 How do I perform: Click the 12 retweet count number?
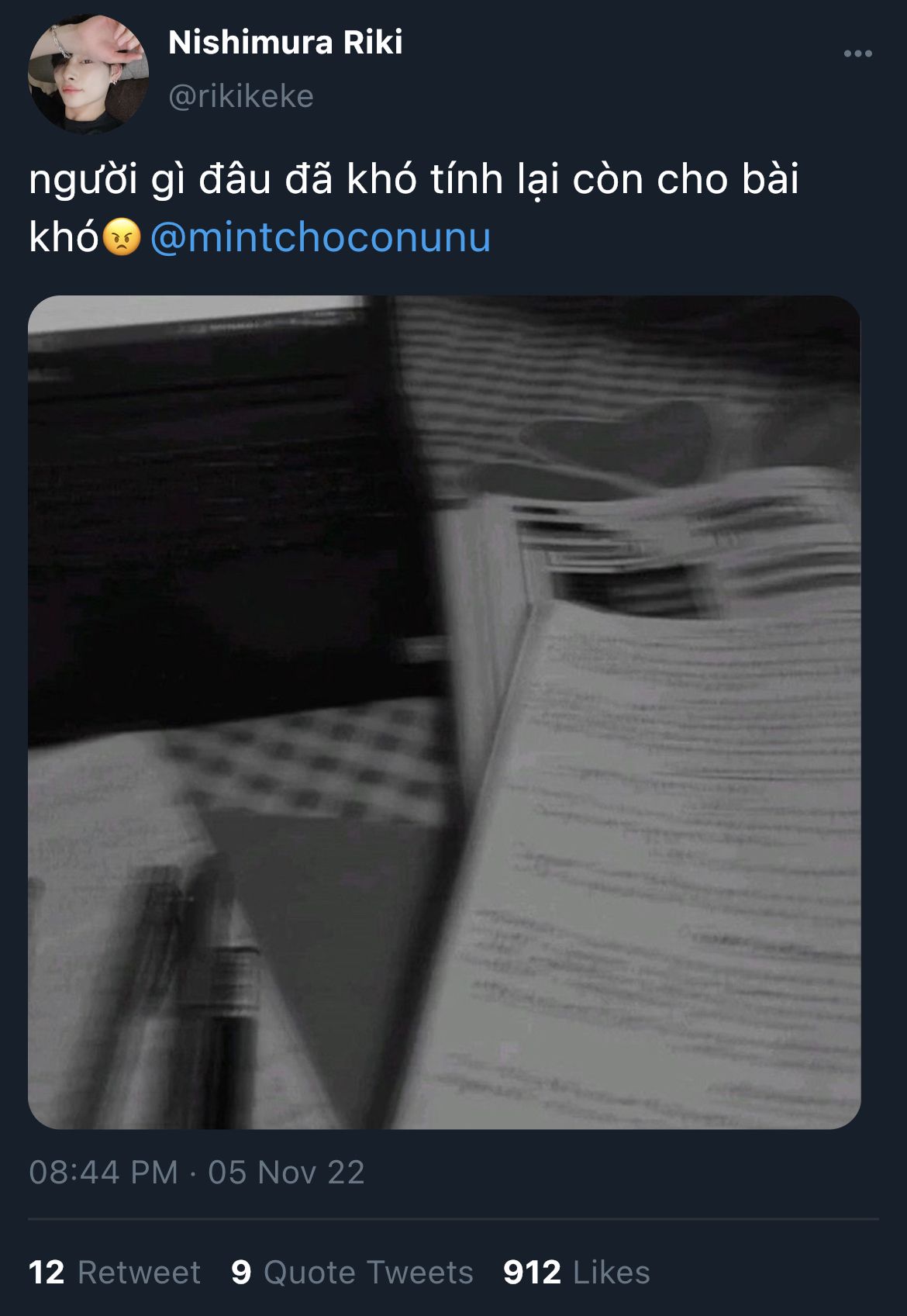pos(47,1273)
